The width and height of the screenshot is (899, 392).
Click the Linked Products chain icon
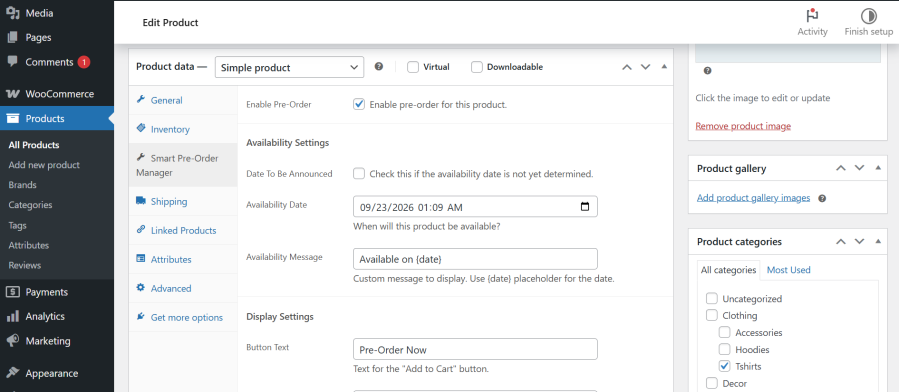140,229
